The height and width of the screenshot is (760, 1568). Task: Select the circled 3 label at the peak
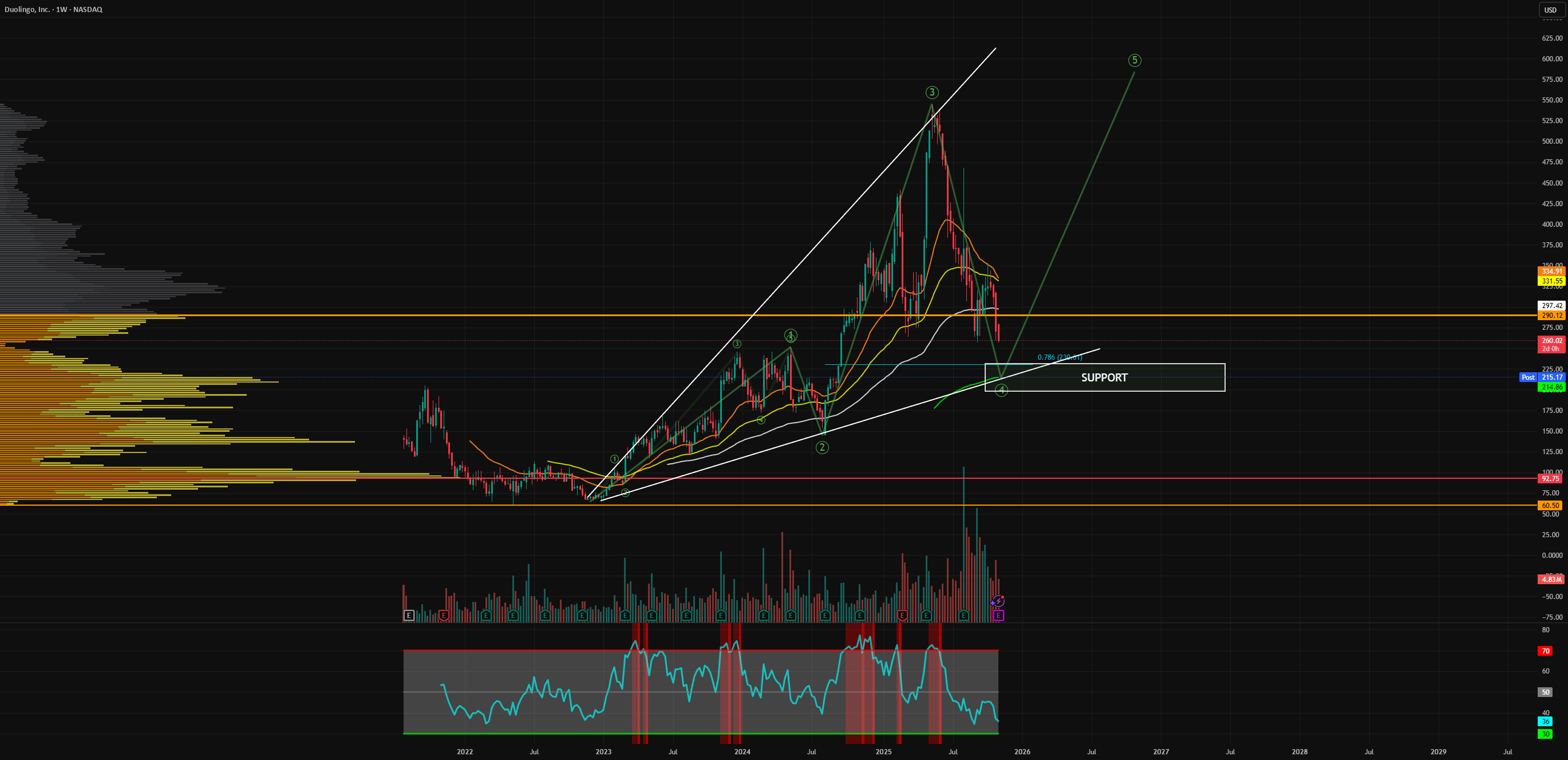tap(932, 93)
